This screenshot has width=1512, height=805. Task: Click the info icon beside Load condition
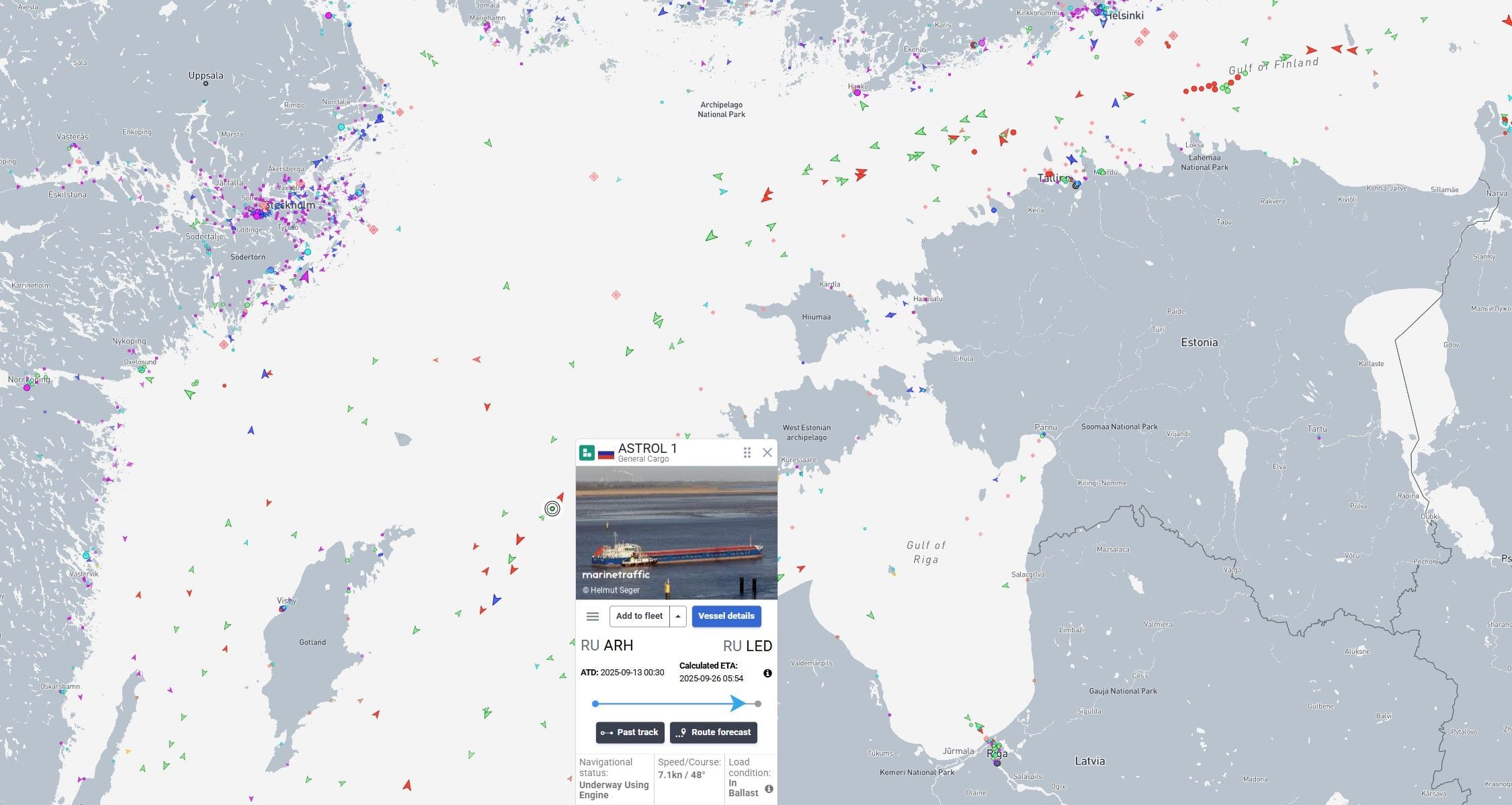point(769,789)
